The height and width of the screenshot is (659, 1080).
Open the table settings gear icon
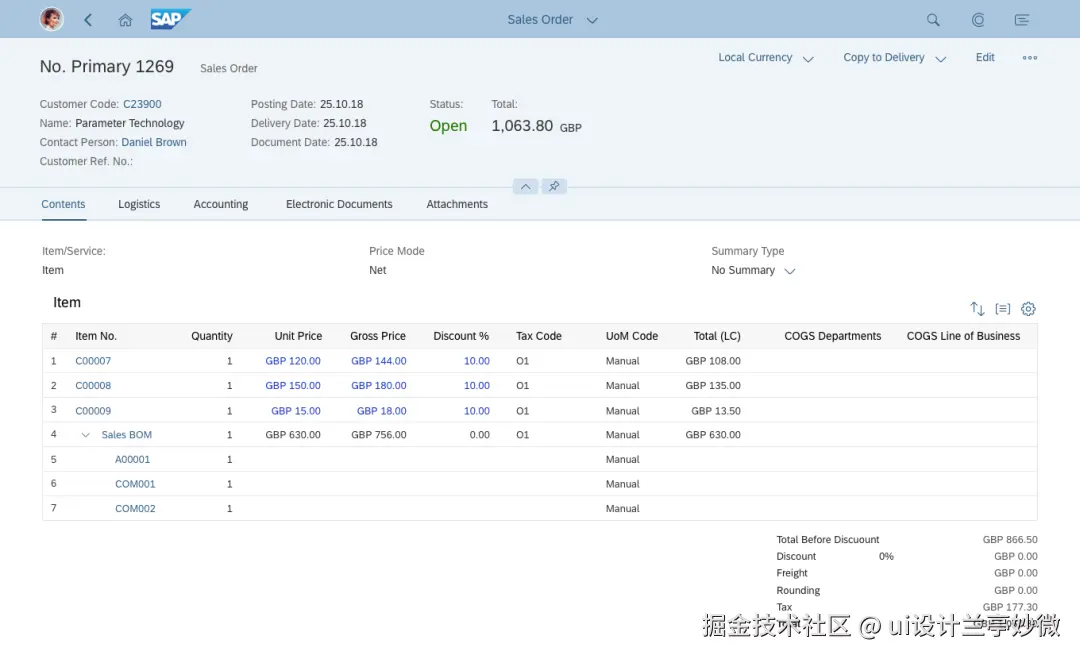coord(1028,309)
